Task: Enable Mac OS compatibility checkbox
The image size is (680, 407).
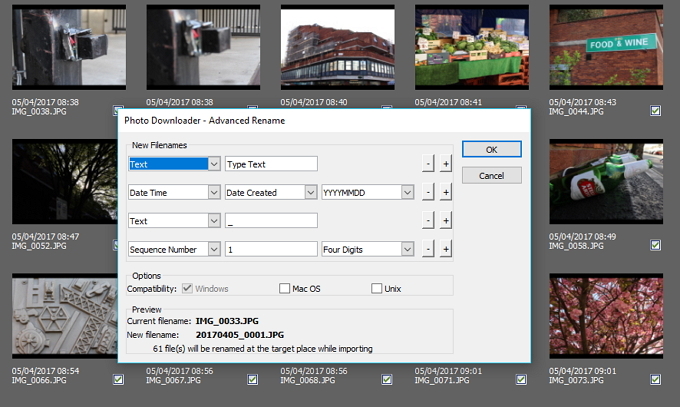Action: point(284,289)
